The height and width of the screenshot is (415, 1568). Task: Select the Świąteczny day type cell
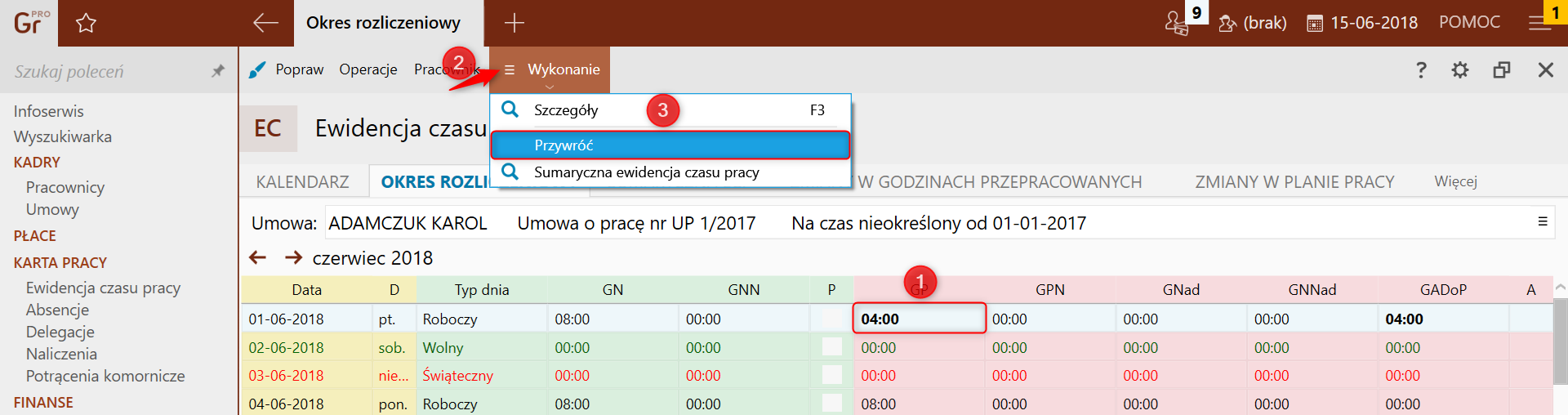pos(482,375)
